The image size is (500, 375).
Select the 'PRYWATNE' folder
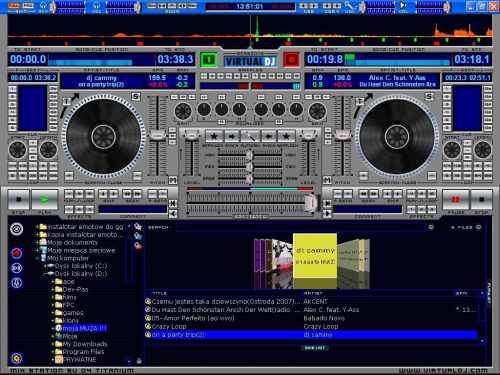pos(79,360)
